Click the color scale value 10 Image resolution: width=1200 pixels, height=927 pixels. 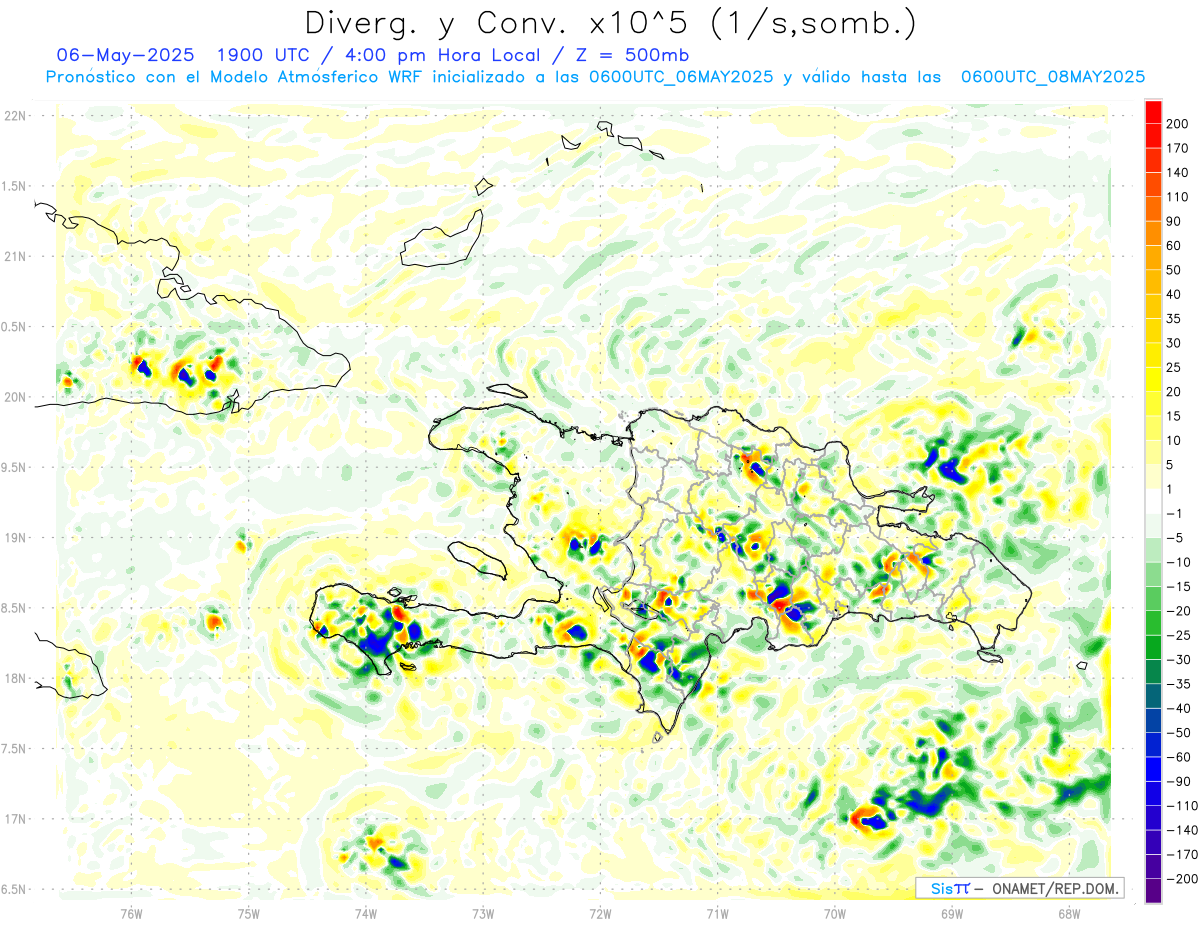[x=1175, y=440]
